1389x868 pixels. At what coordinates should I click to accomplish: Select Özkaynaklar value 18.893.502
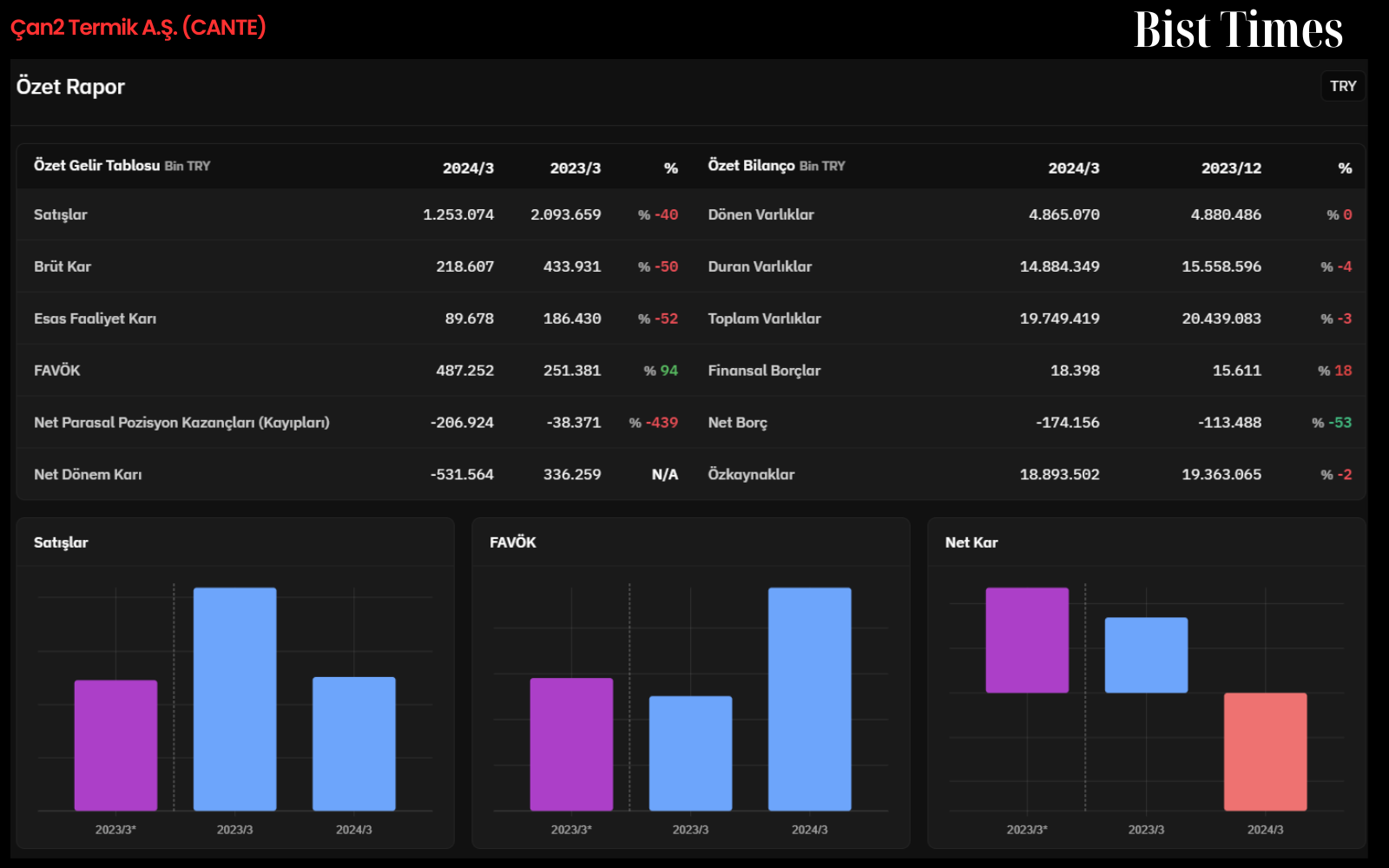(1060, 475)
